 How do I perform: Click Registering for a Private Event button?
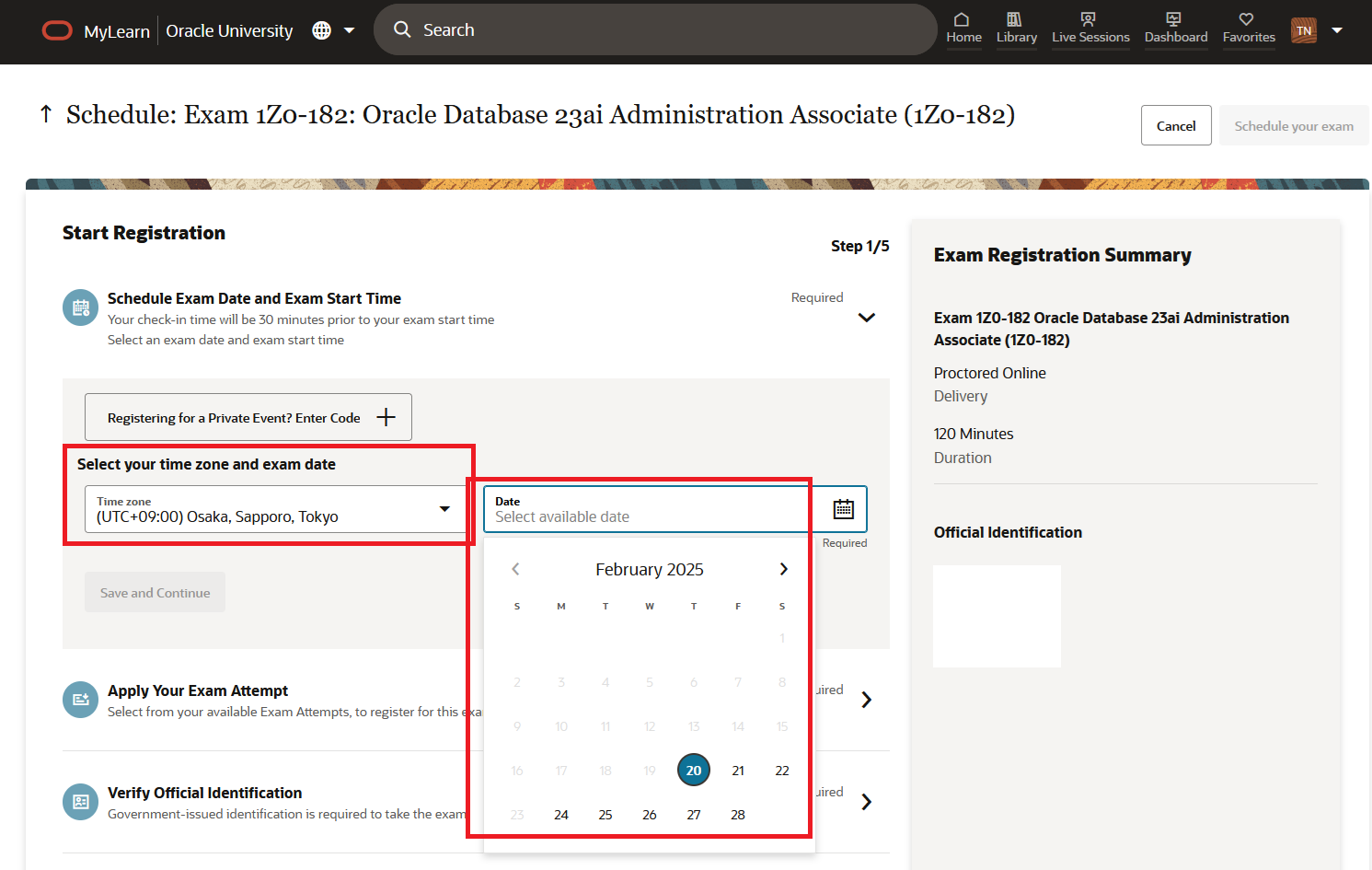248,417
